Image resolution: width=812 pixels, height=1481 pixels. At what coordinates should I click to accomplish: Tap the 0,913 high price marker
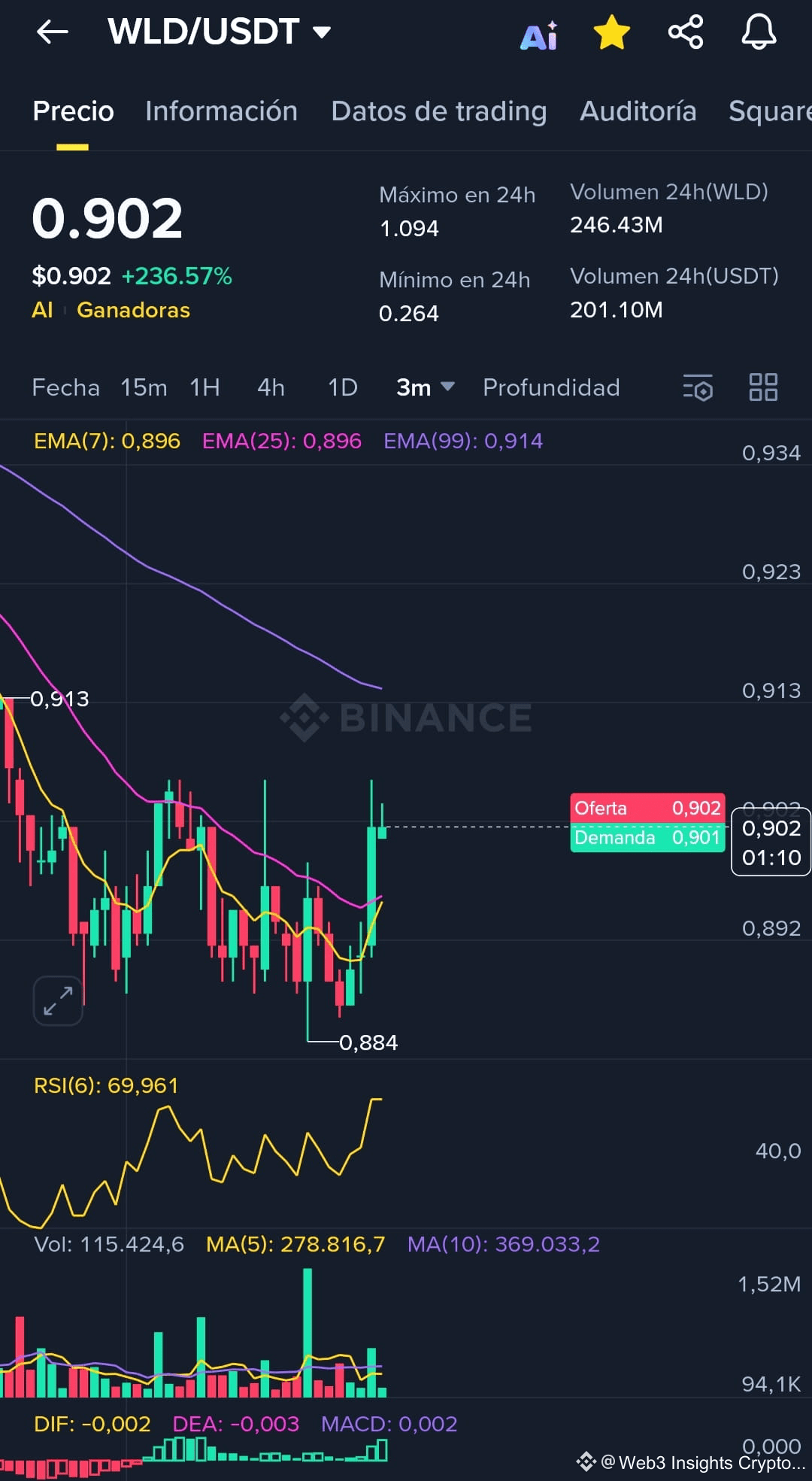(x=59, y=699)
